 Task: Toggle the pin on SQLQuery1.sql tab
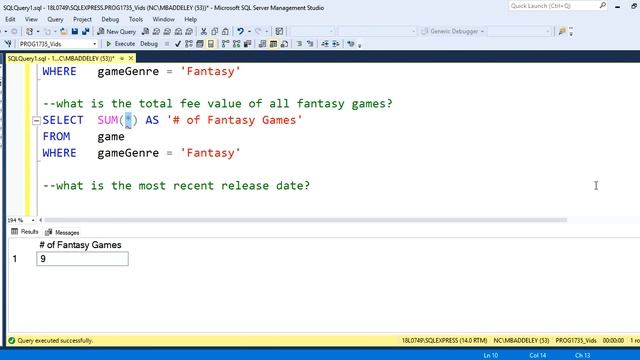tap(122, 59)
